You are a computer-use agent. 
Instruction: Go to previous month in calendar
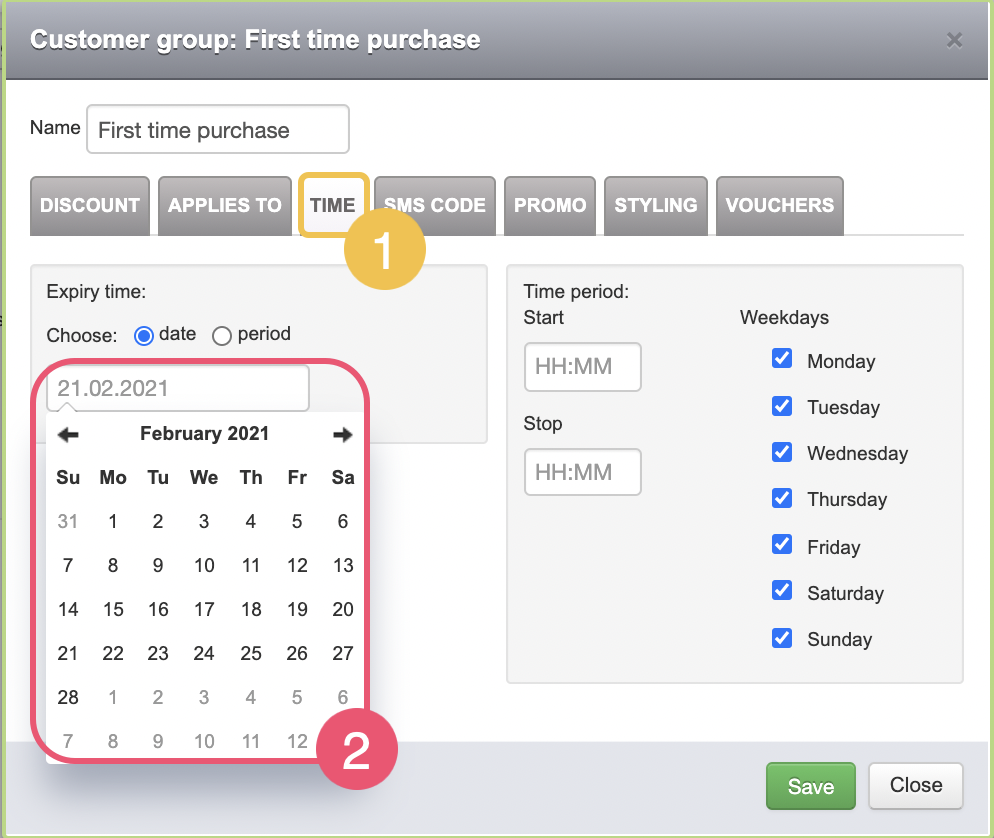(68, 435)
